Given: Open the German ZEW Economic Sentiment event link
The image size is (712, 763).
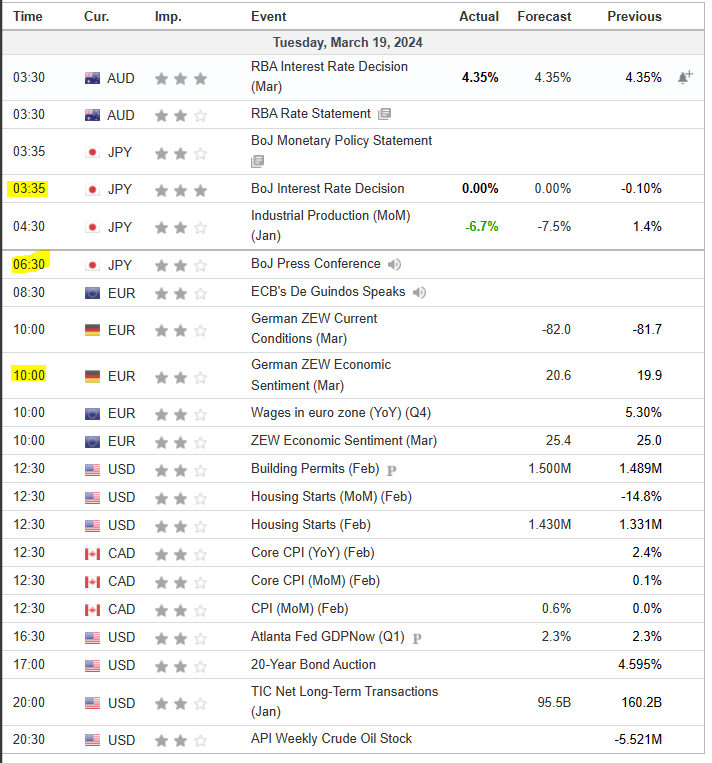Looking at the screenshot, I should pyautogui.click(x=321, y=375).
